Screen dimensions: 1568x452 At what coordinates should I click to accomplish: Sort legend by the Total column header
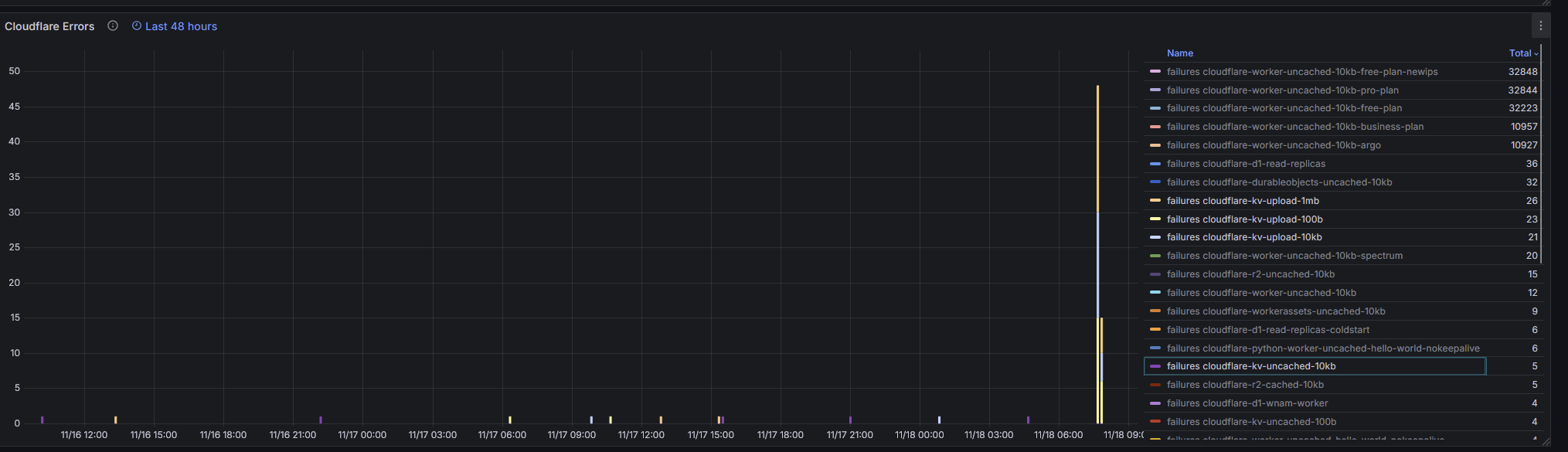point(1519,53)
